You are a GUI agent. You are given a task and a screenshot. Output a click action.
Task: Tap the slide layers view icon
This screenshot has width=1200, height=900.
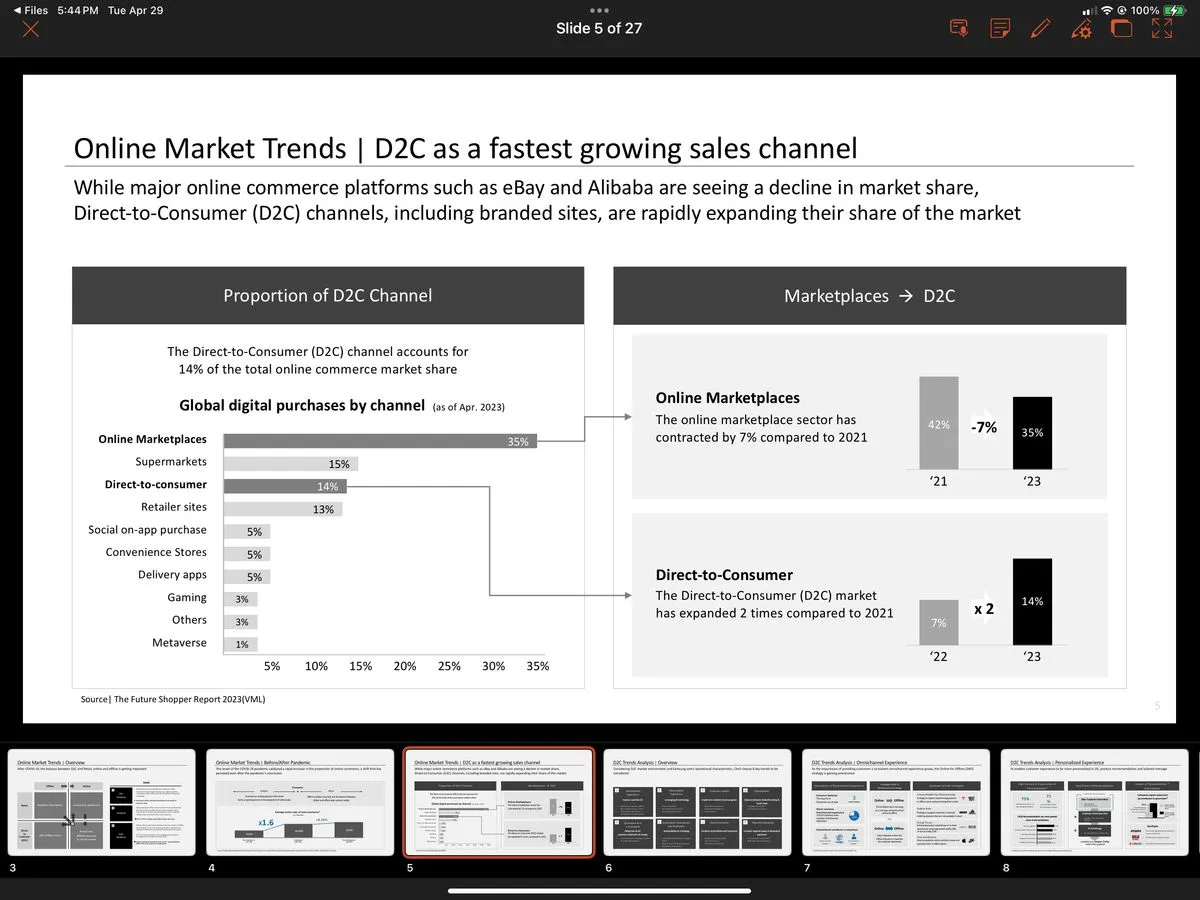[x=1121, y=29]
